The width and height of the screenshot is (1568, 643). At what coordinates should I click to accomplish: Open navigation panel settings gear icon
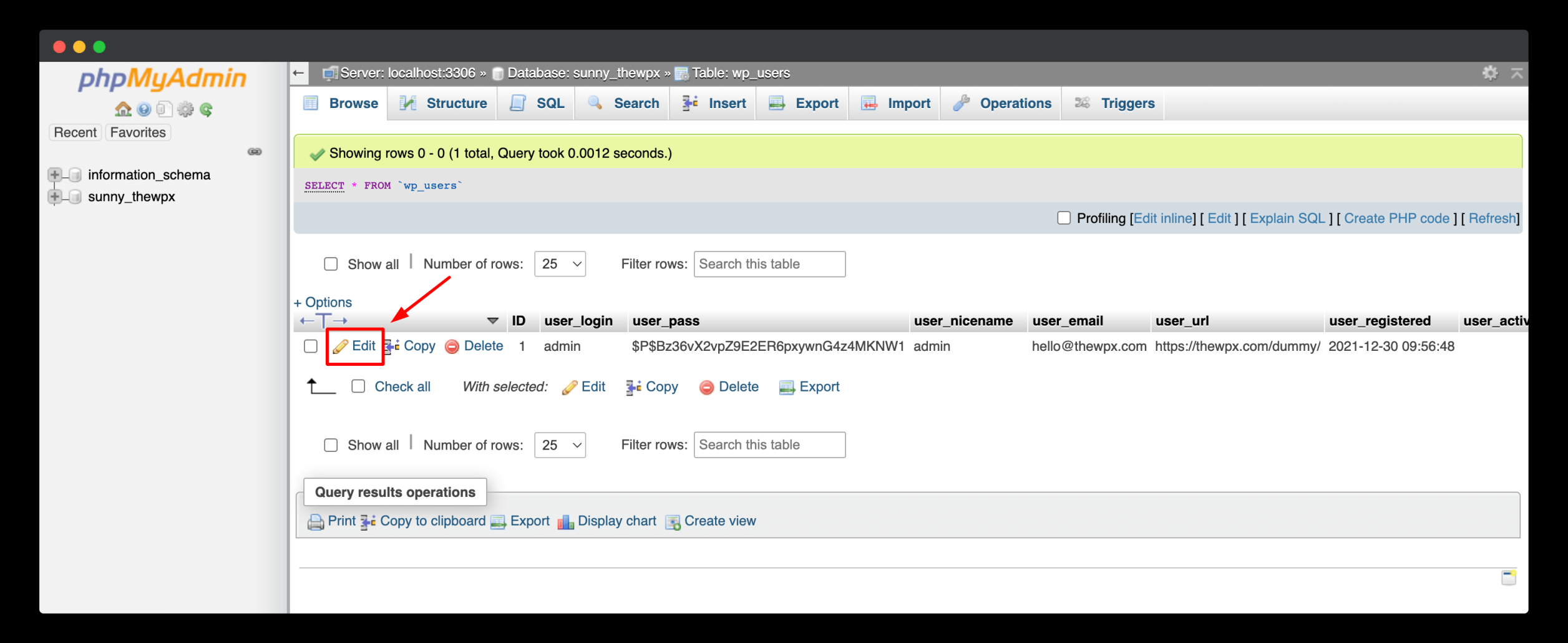(x=185, y=110)
